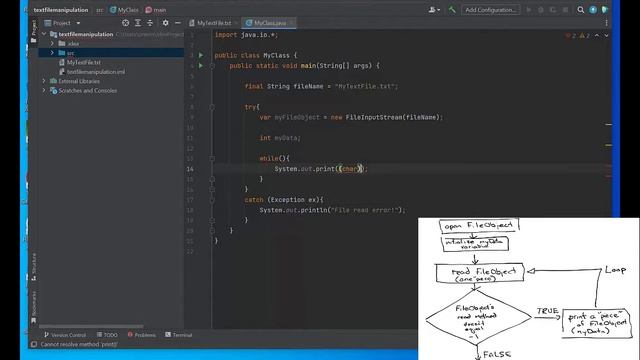Fold the main method gutter marker
640x360 pixels.
coord(212,65)
